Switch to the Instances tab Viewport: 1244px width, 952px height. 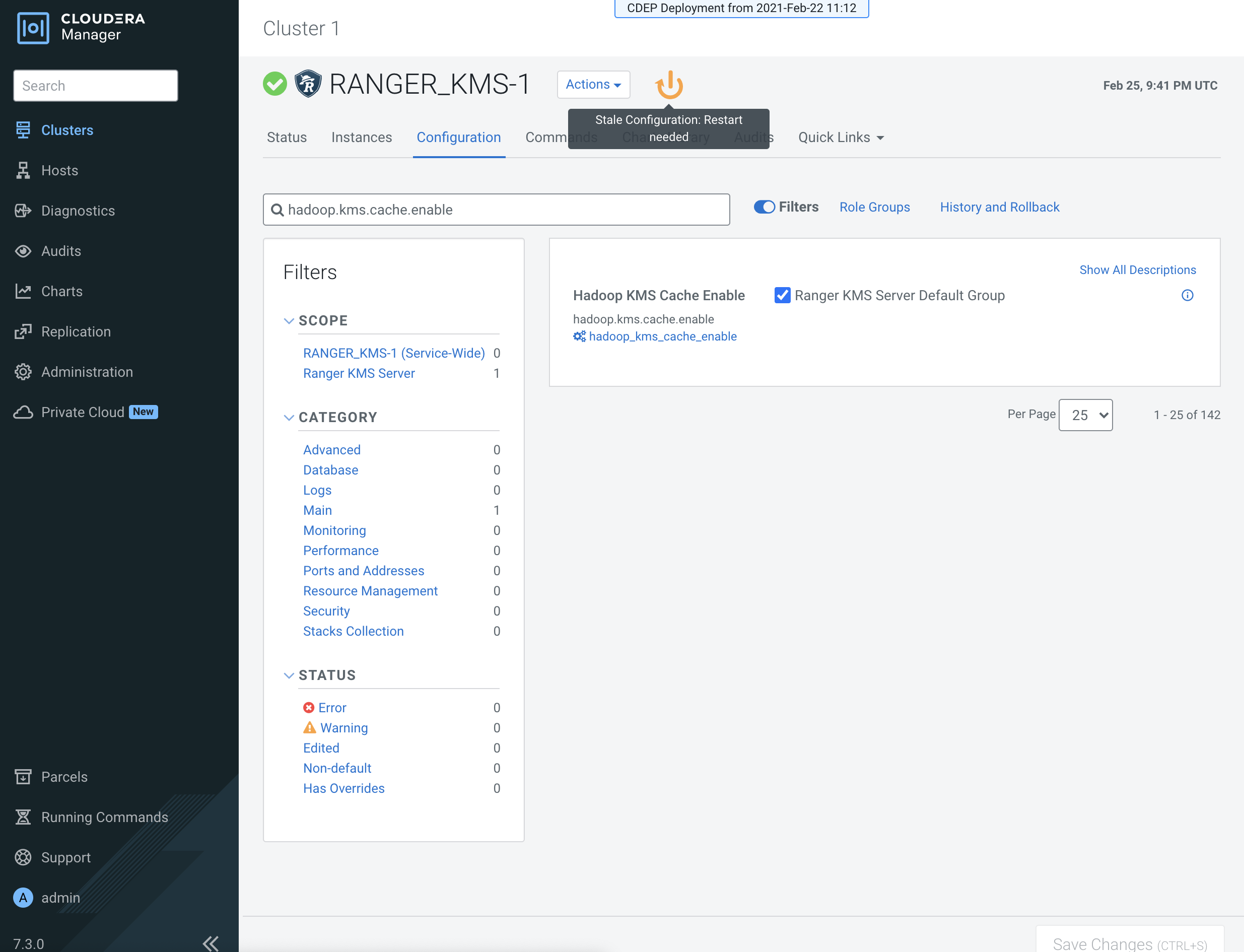[362, 137]
